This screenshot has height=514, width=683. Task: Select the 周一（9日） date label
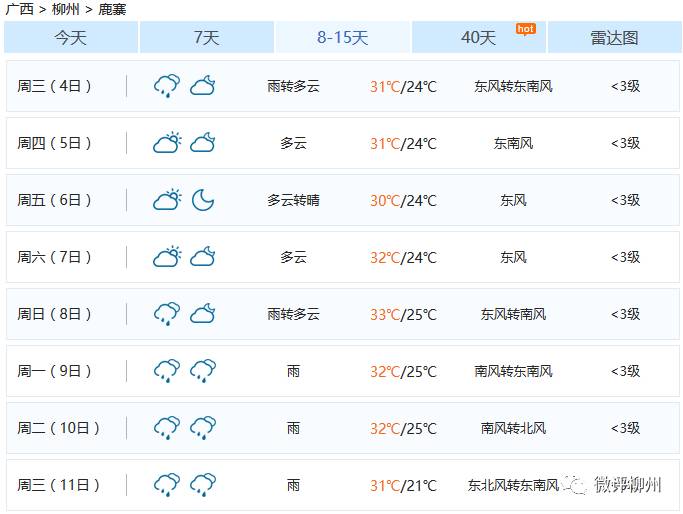(x=54, y=372)
